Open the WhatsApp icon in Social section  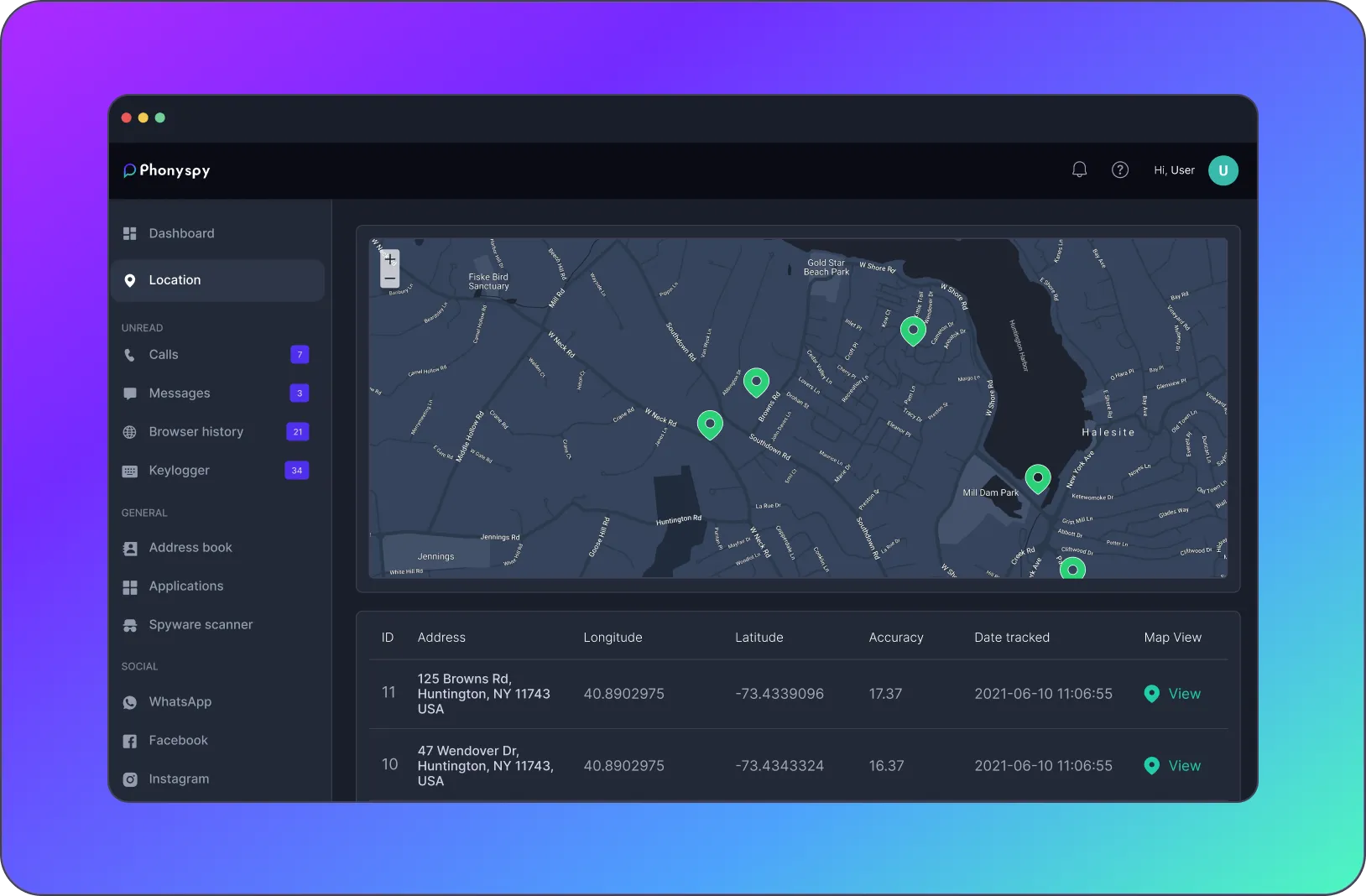pyautogui.click(x=130, y=702)
